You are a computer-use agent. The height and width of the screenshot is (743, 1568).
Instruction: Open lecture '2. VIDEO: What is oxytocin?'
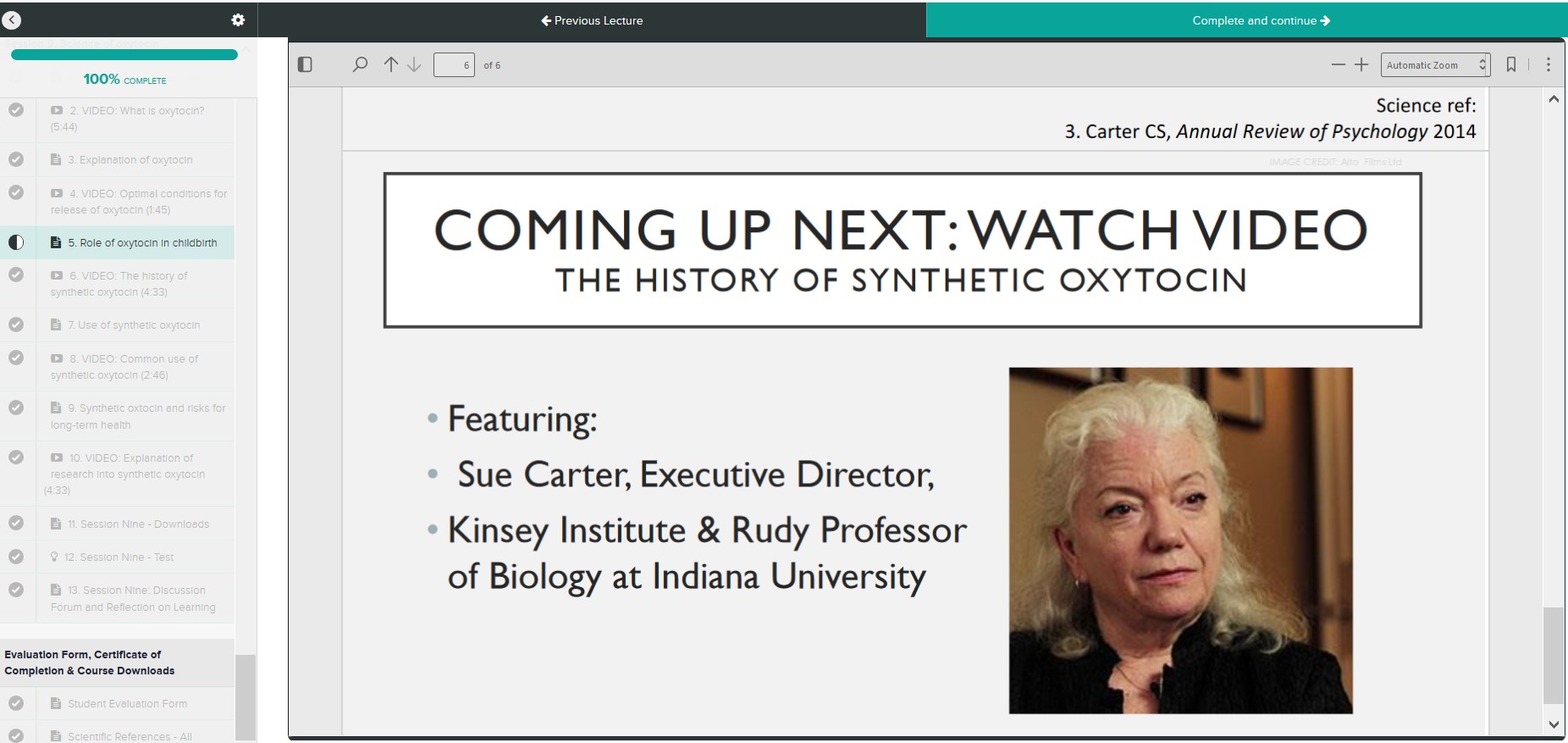click(127, 119)
